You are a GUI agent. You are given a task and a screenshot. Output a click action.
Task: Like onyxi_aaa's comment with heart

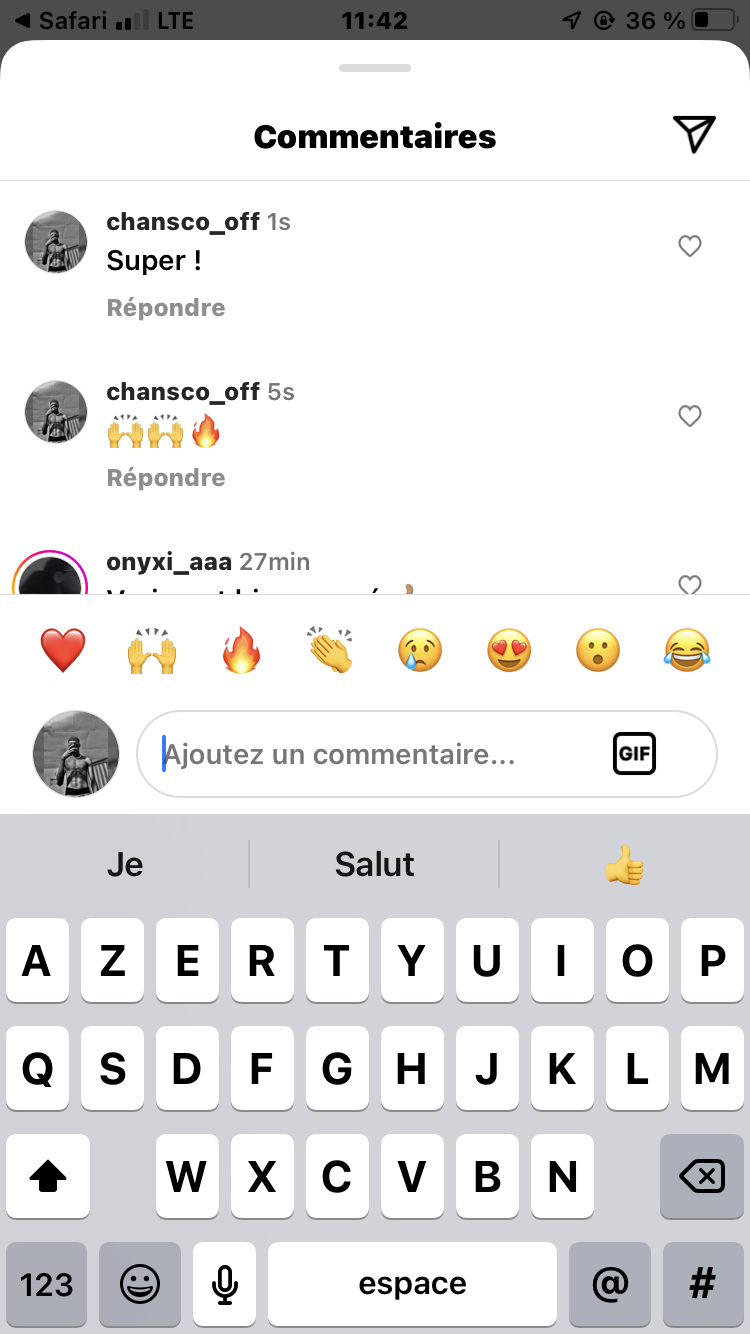[690, 584]
